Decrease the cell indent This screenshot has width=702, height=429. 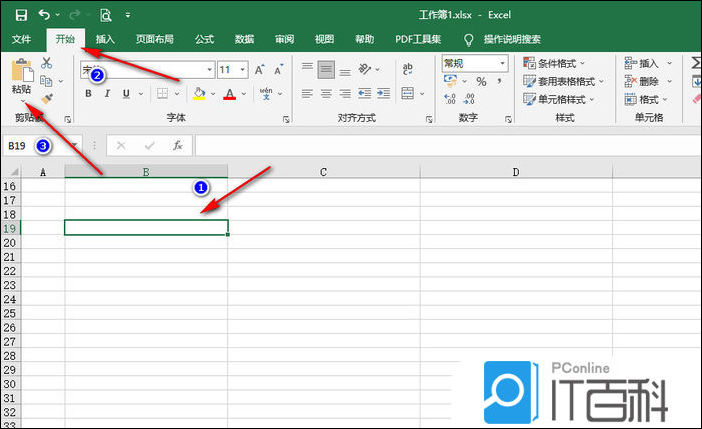pos(364,94)
